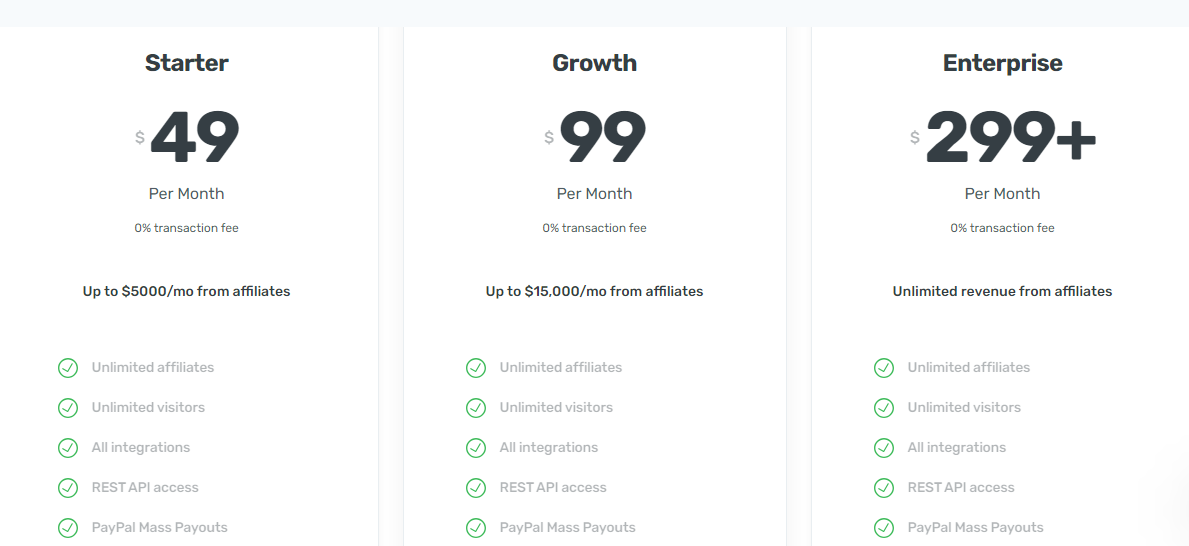Click the Enterprise $299+ price

click(1010, 137)
